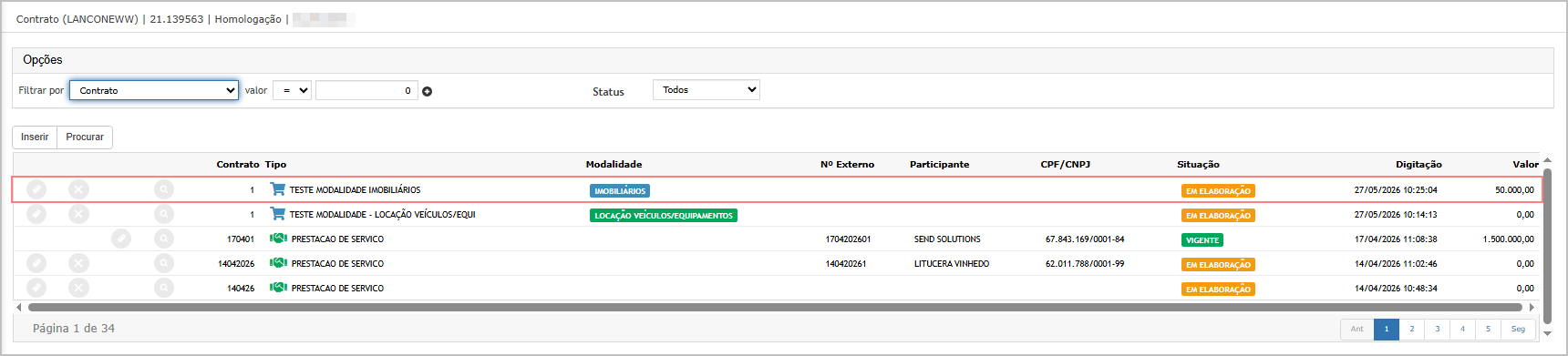Screen dimensions: 1568x356
Task: Click the CPF/CNPJ column header
Action: click(x=1065, y=165)
